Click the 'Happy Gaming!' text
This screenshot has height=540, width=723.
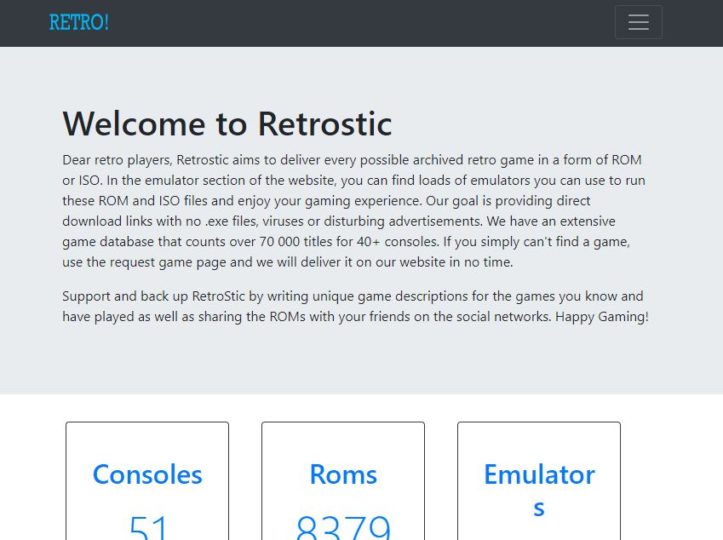pos(601,316)
